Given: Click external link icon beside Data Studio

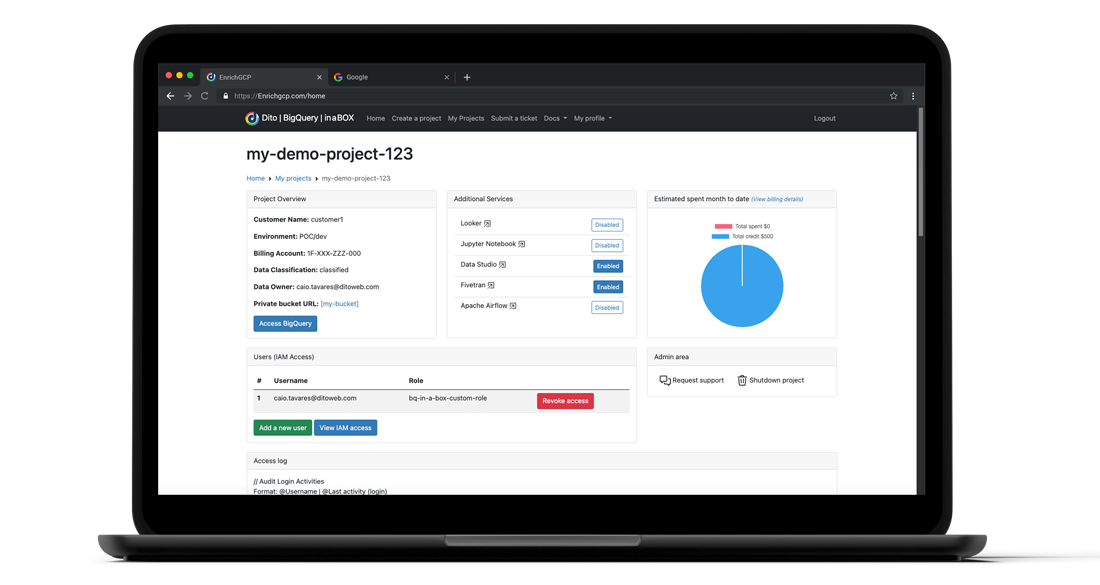Looking at the screenshot, I should click(502, 264).
